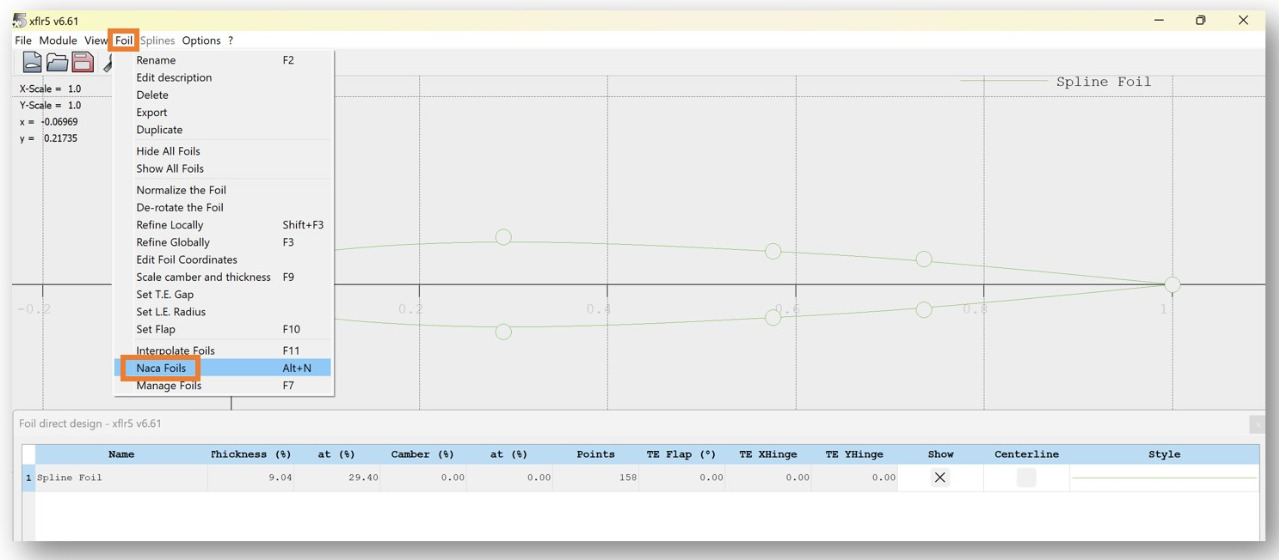Click the spline trailing edge control point at x=1
The width and height of the screenshot is (1280, 560).
point(1172,285)
